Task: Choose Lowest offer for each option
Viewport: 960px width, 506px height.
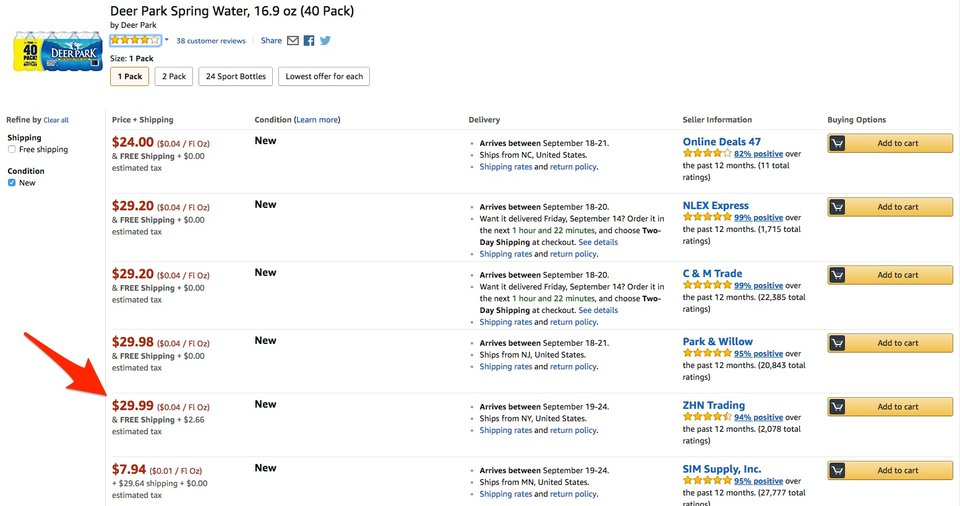Action: coord(324,77)
